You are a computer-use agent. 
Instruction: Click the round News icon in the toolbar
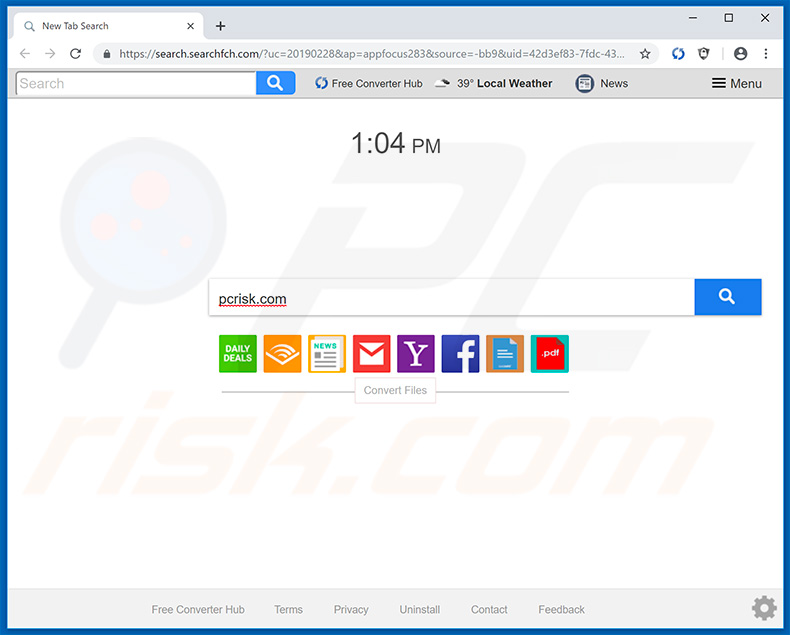[584, 83]
